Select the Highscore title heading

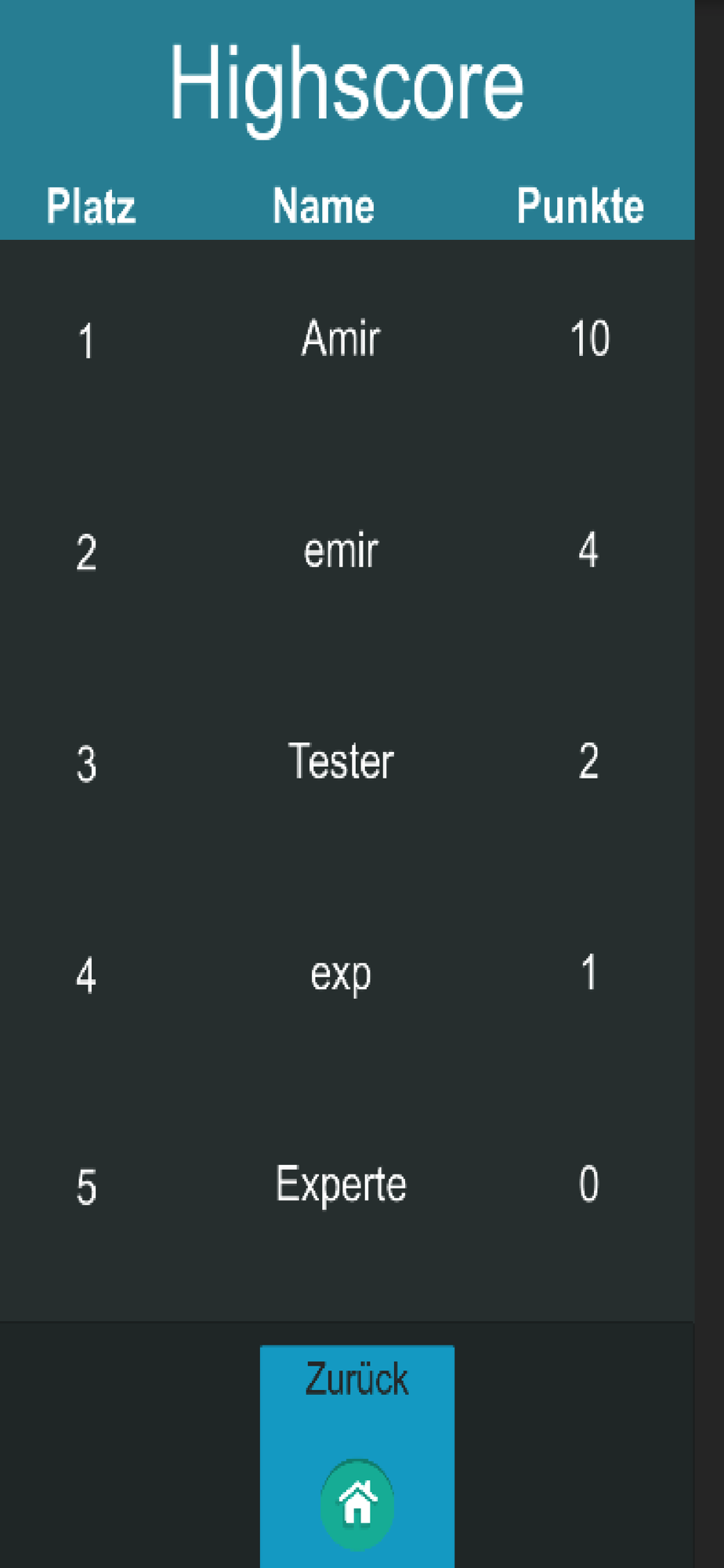(346, 85)
